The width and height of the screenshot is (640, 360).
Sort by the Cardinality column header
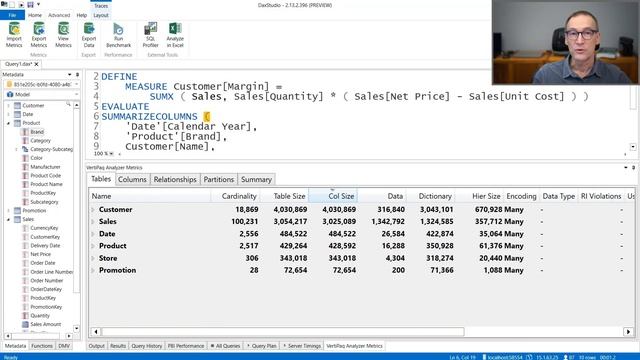[239, 196]
